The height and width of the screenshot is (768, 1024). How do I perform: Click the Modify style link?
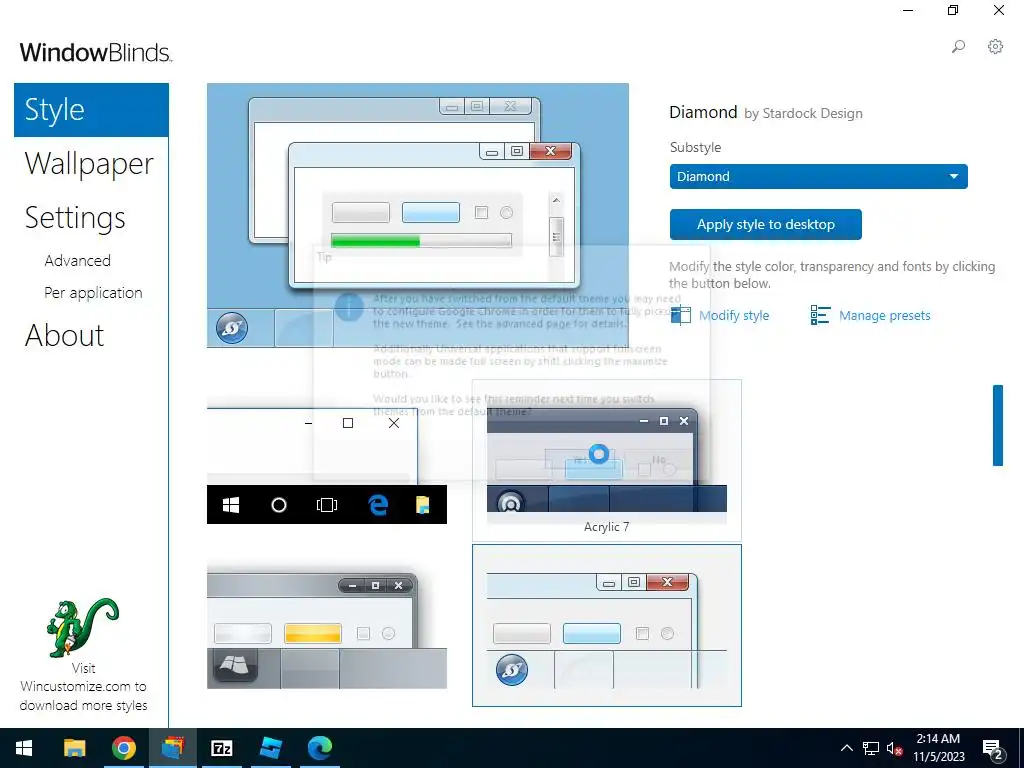point(734,315)
